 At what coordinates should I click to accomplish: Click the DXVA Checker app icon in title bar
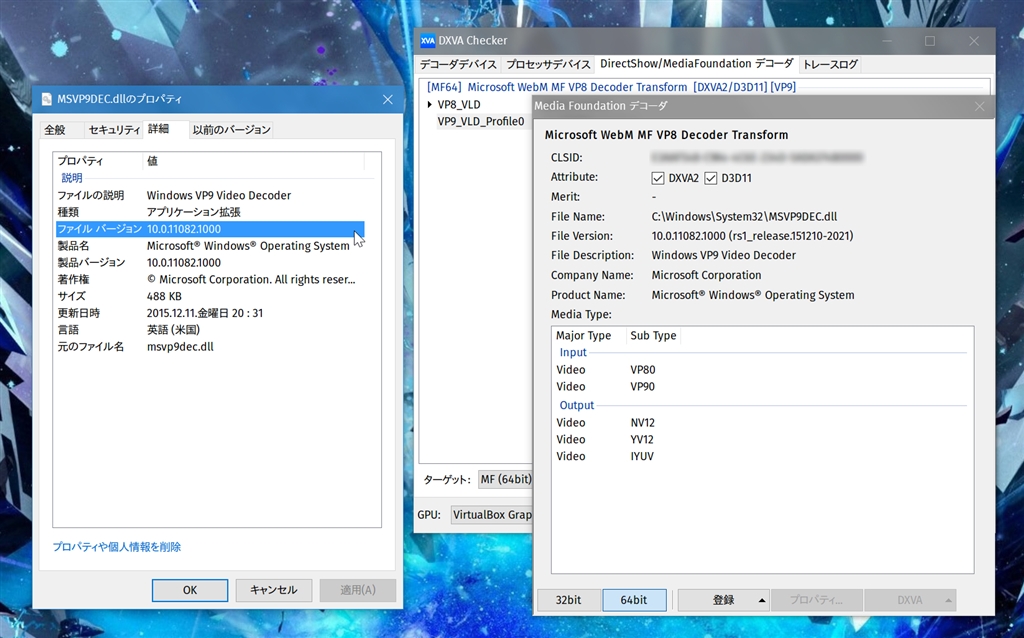pyautogui.click(x=427, y=40)
